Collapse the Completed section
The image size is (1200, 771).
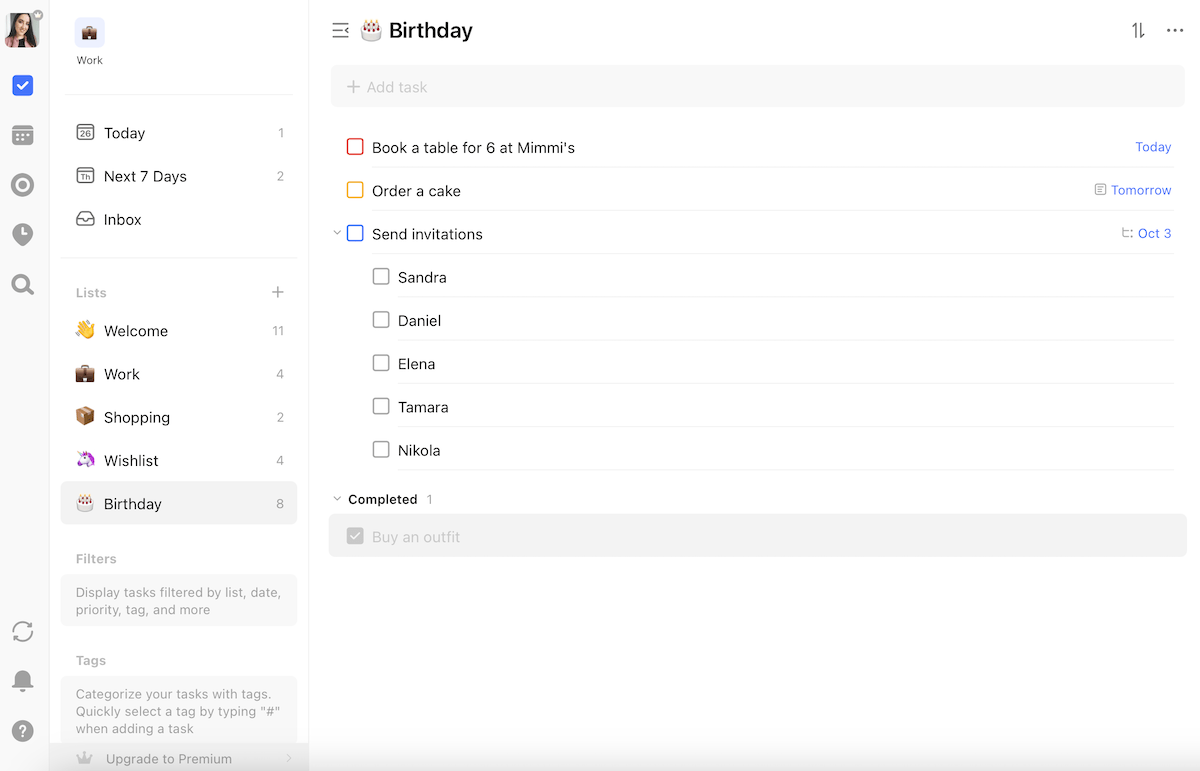pyautogui.click(x=337, y=499)
